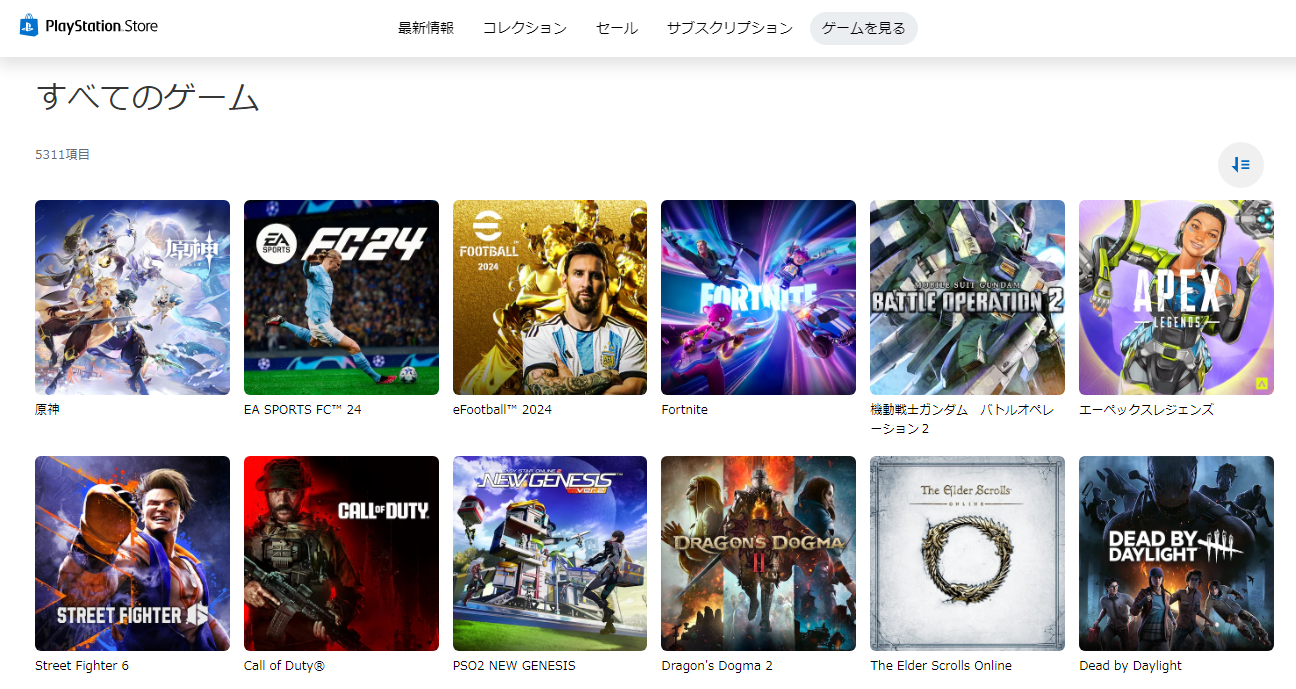The image size is (1296, 689).
Task: Click the Call of Duty® title text
Action: click(x=285, y=666)
